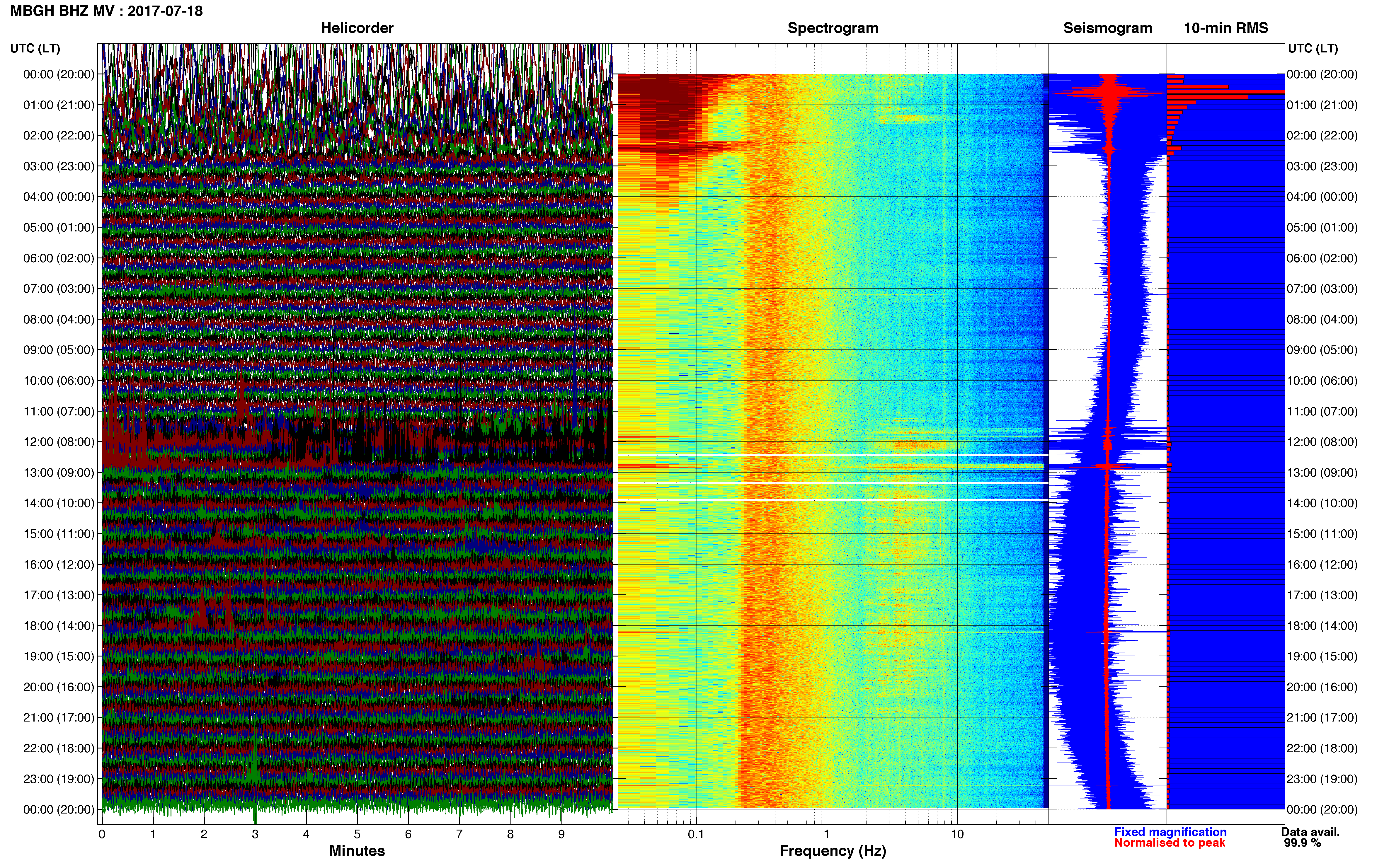Click the 'Data avail.' label
Image resolution: width=1389 pixels, height=868 pixels.
click(x=1310, y=832)
